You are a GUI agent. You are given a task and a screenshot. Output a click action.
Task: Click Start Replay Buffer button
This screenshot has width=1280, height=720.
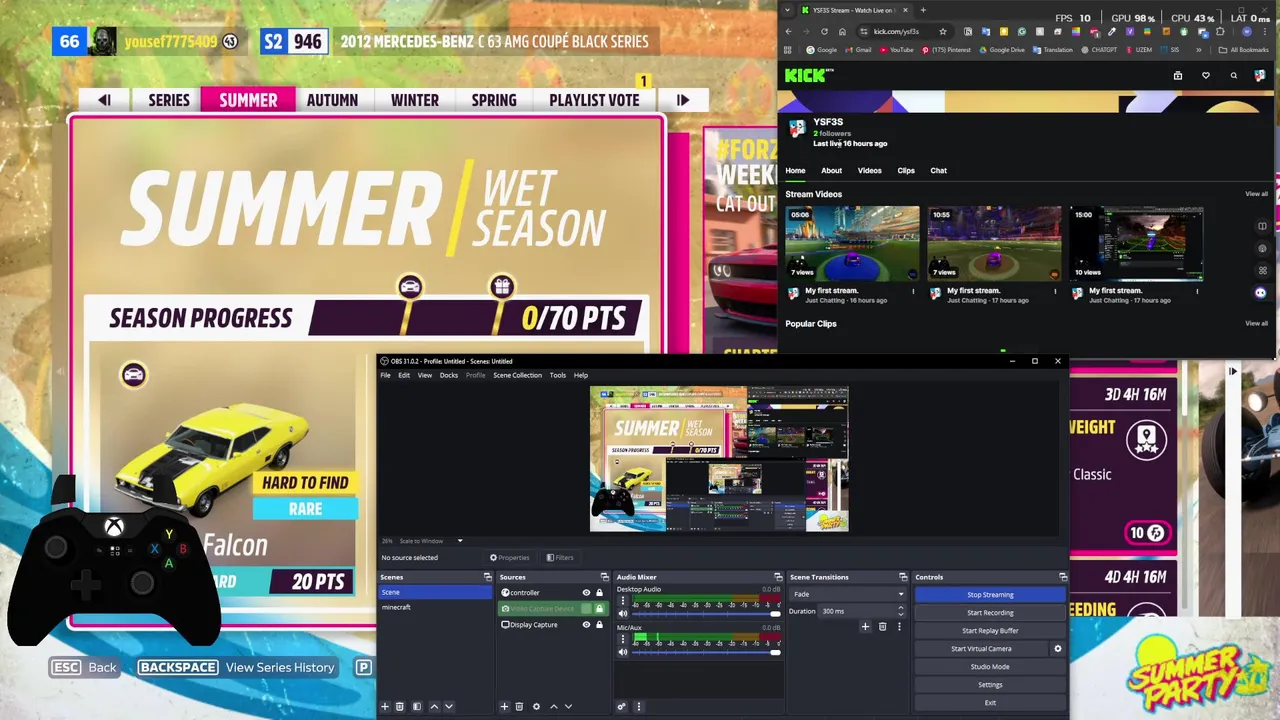click(x=990, y=631)
